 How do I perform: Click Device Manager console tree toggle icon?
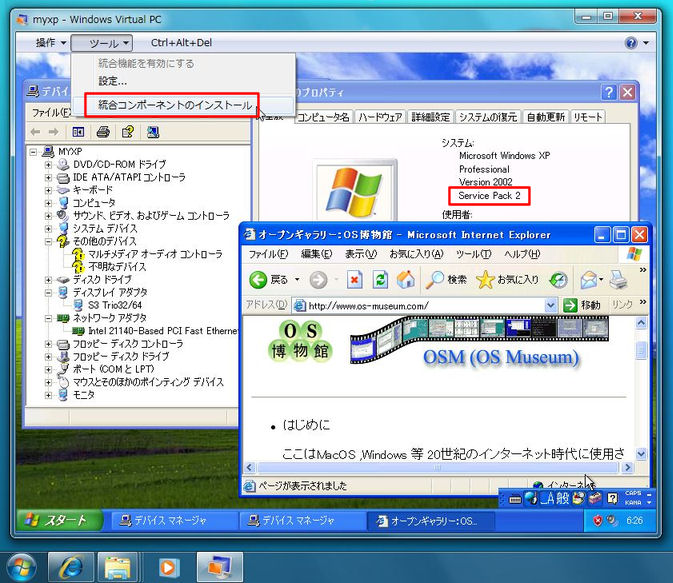(78, 132)
